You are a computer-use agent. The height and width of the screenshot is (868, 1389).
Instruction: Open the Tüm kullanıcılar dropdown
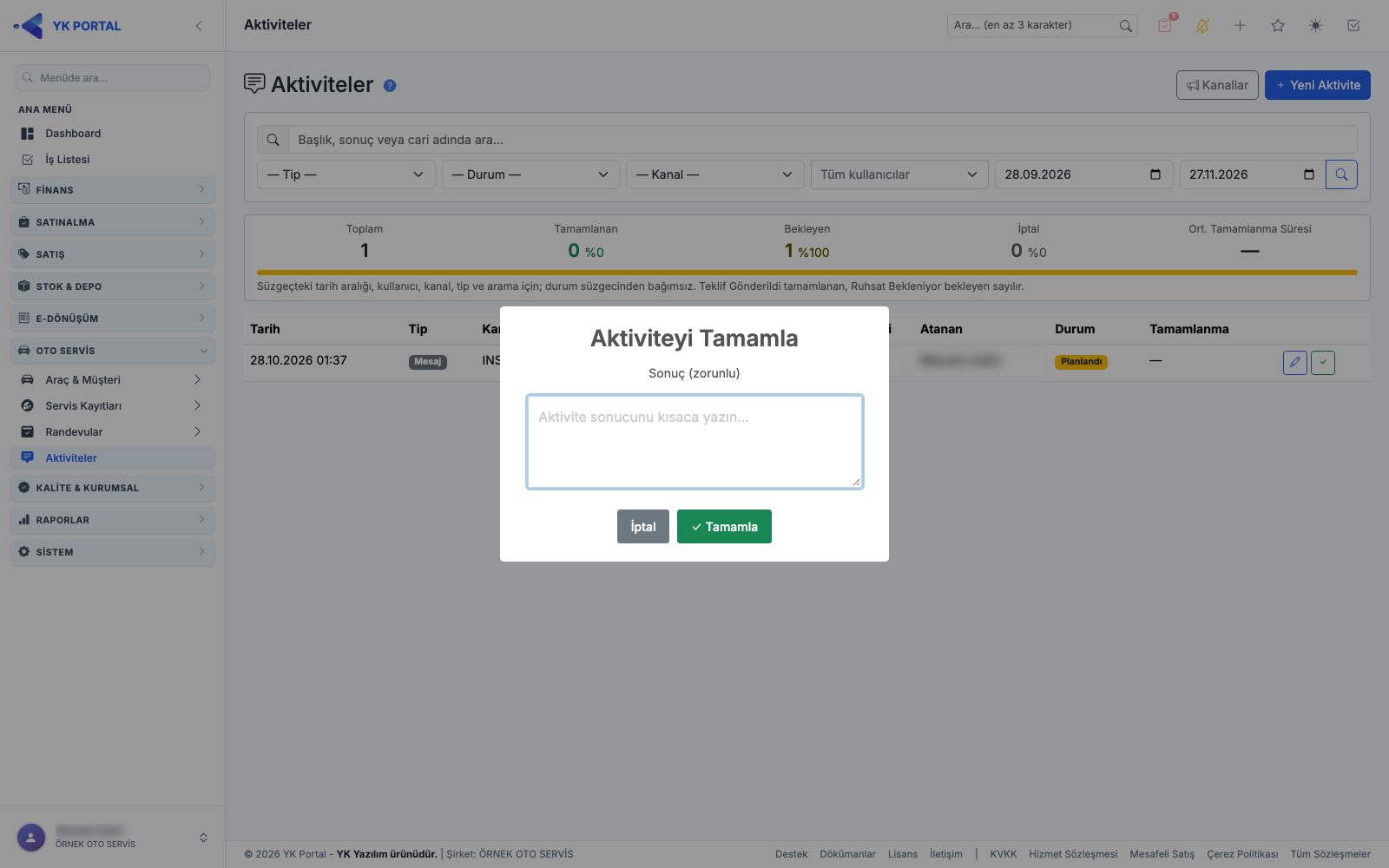point(899,174)
